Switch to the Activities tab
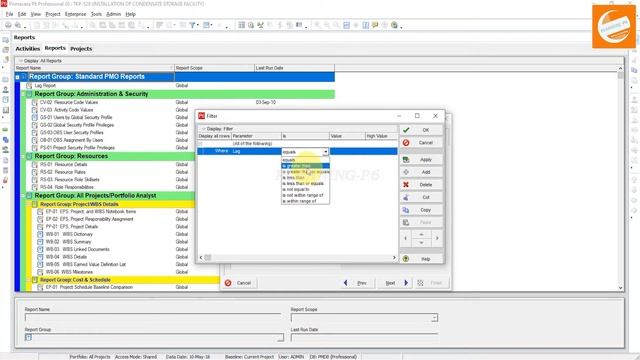 [x=28, y=49]
